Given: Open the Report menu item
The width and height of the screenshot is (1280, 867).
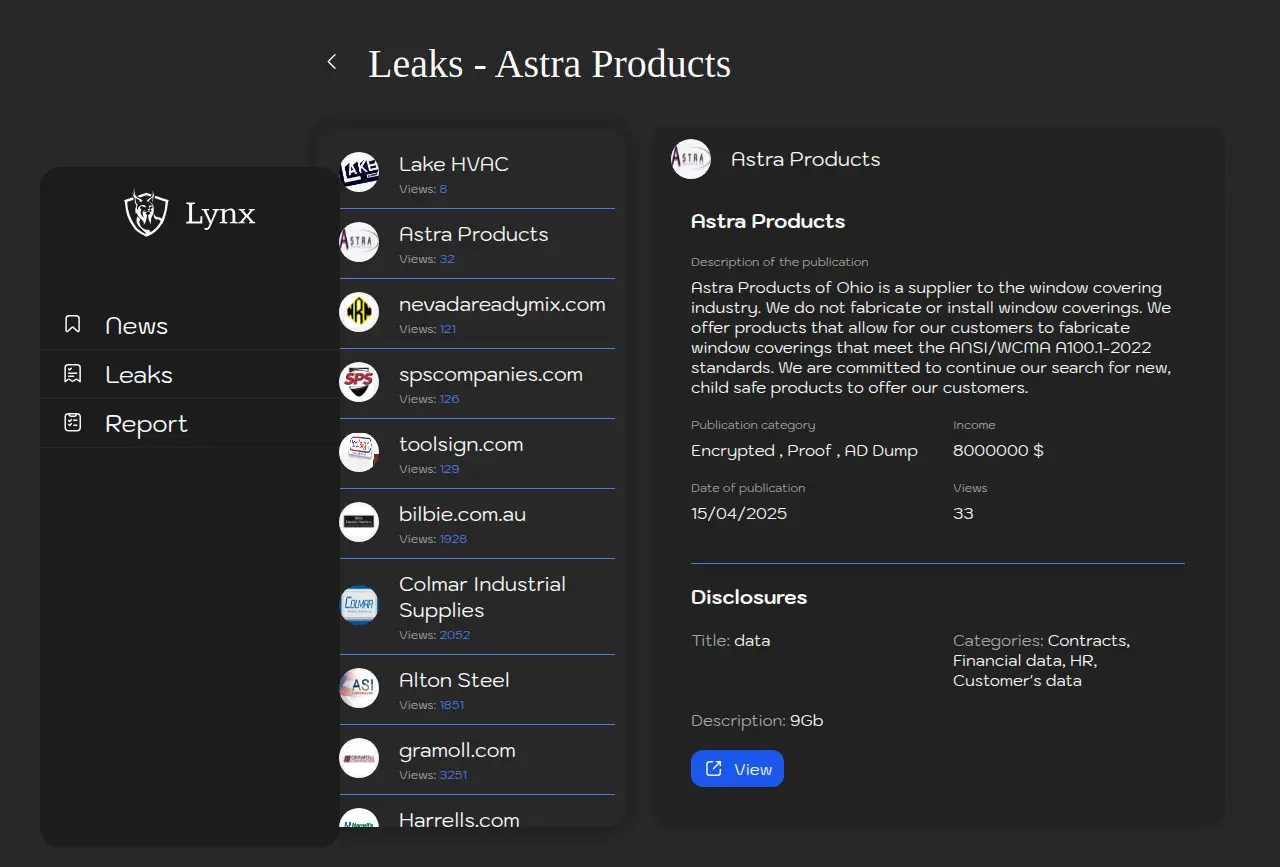Looking at the screenshot, I should (x=146, y=424).
